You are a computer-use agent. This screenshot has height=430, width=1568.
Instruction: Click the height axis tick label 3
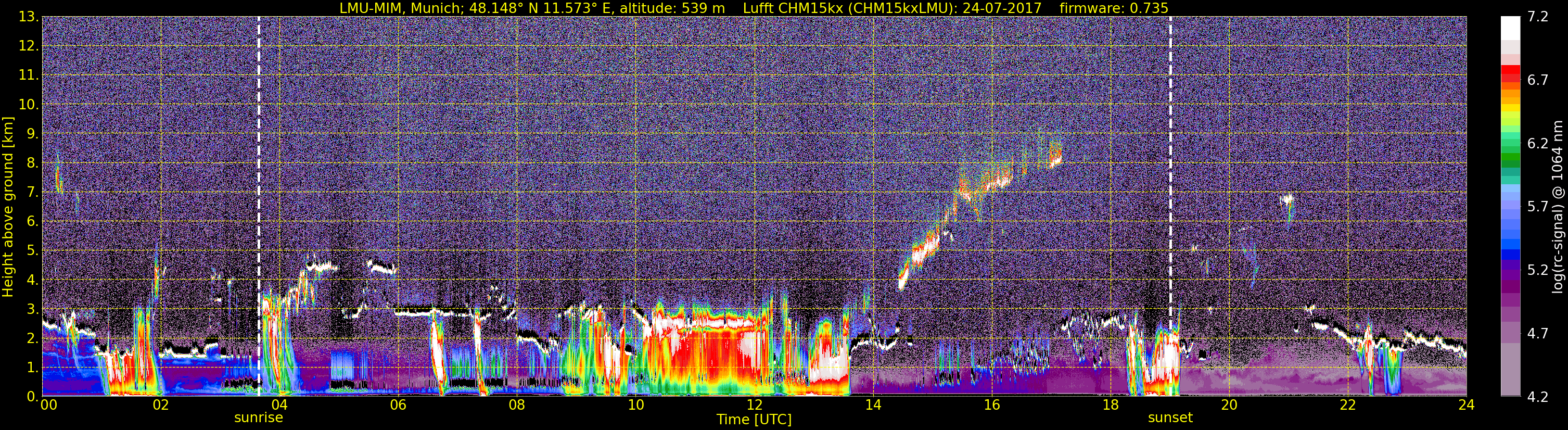(x=33, y=309)
